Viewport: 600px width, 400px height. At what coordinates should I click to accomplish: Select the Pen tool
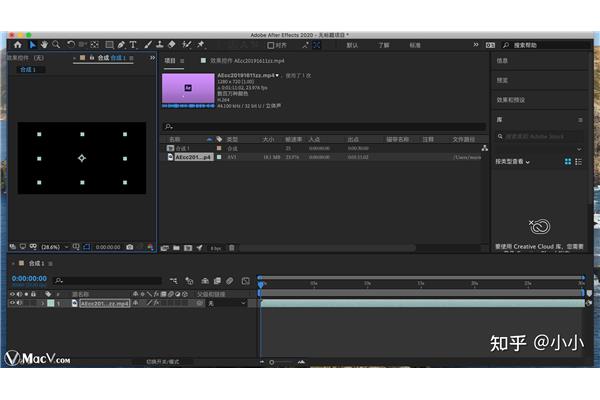click(121, 45)
